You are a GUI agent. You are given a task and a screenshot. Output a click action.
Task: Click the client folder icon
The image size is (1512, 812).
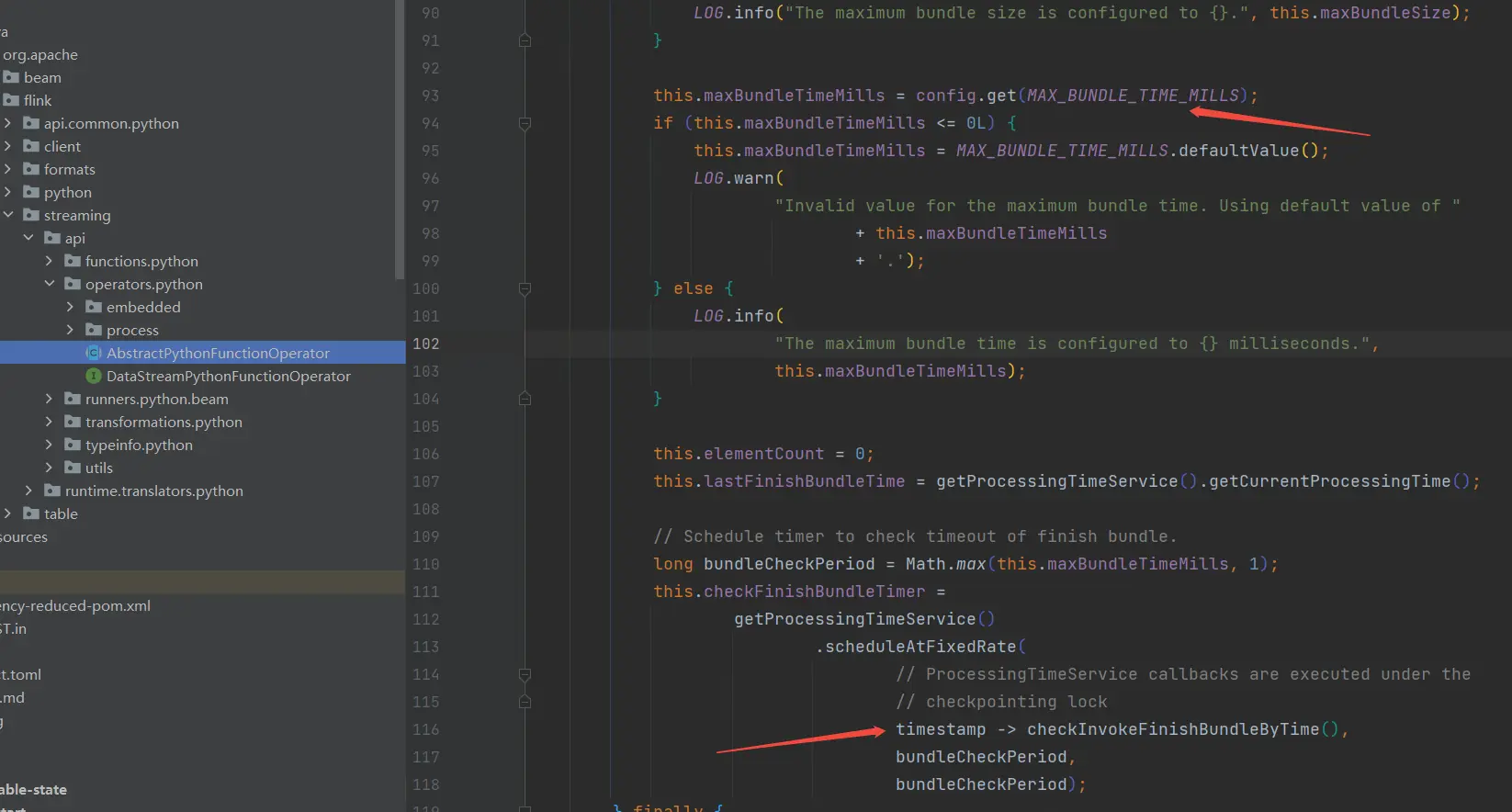point(31,146)
